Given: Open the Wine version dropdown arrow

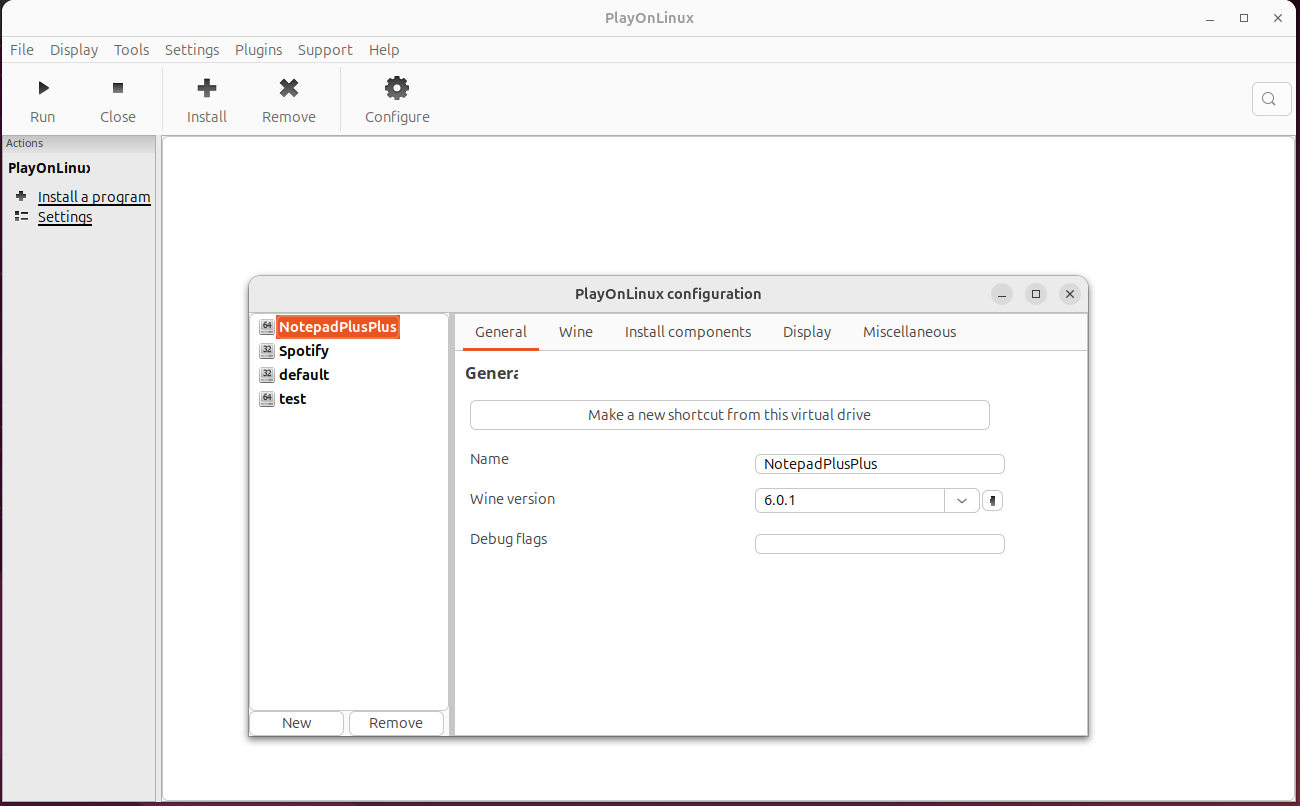Looking at the screenshot, I should [962, 500].
